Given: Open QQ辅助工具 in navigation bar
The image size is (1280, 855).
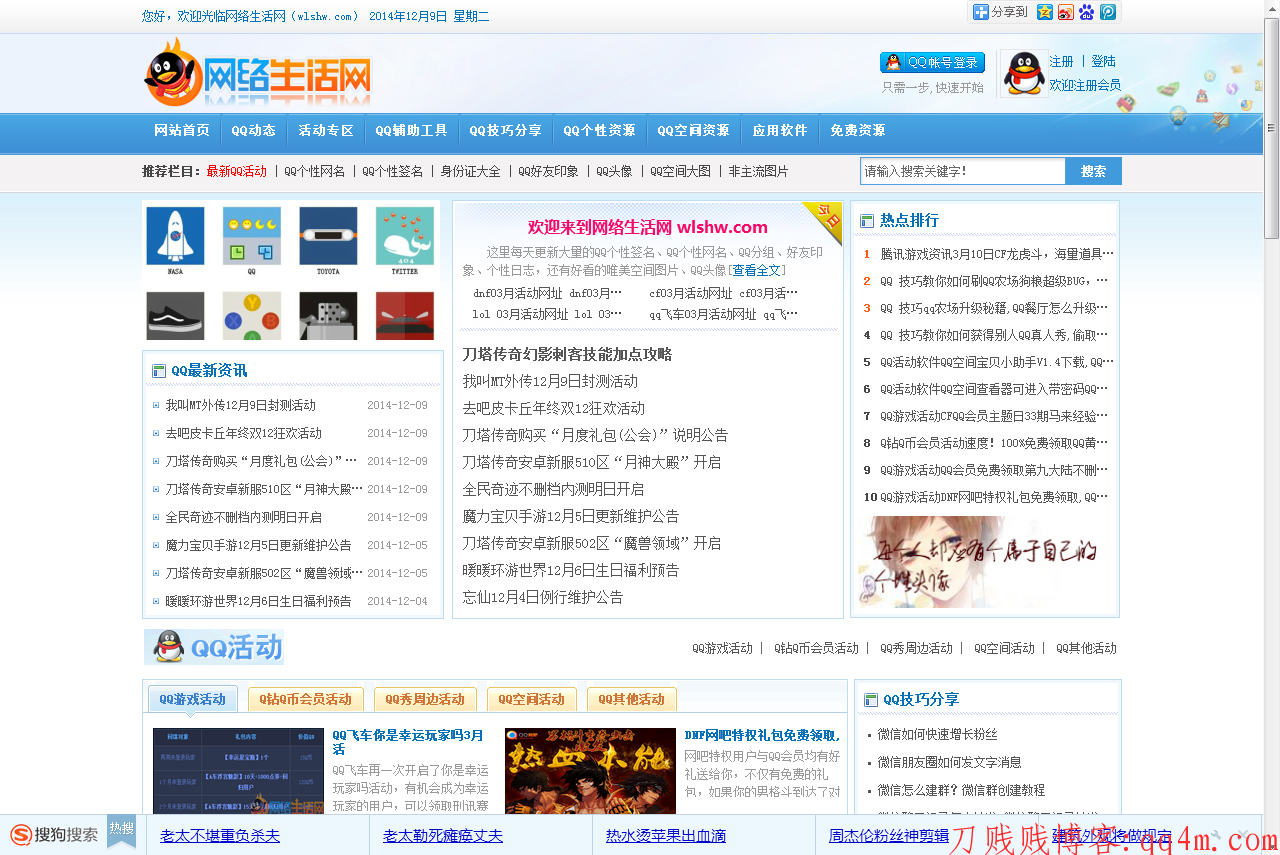Looking at the screenshot, I should point(412,131).
